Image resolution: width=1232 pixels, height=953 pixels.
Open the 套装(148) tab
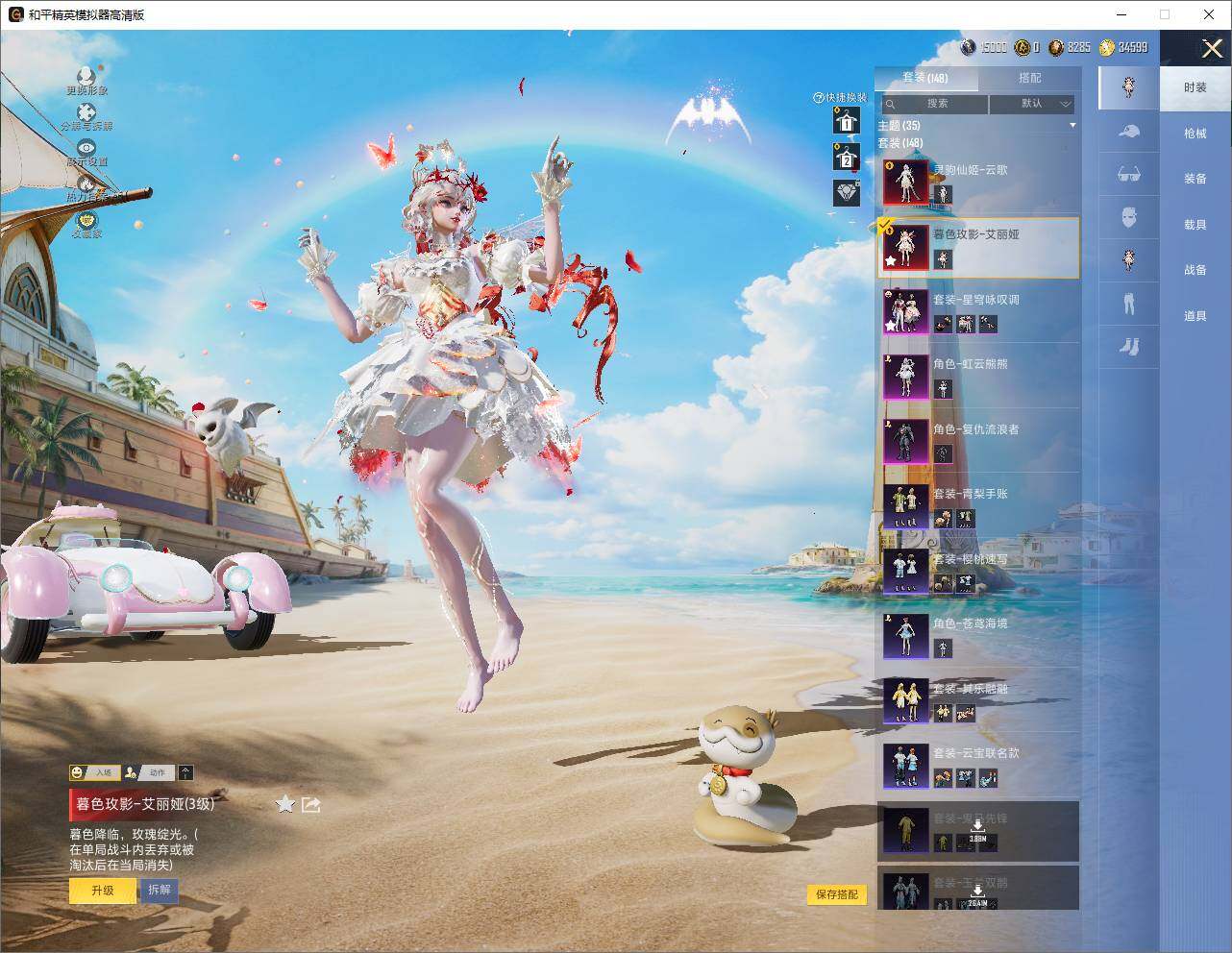[925, 78]
